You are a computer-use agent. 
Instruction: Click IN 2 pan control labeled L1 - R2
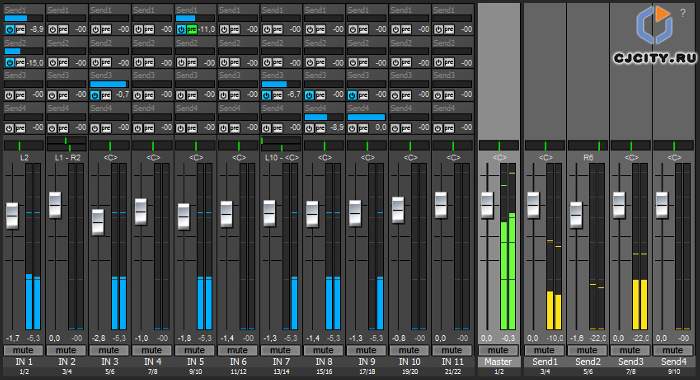point(67,144)
